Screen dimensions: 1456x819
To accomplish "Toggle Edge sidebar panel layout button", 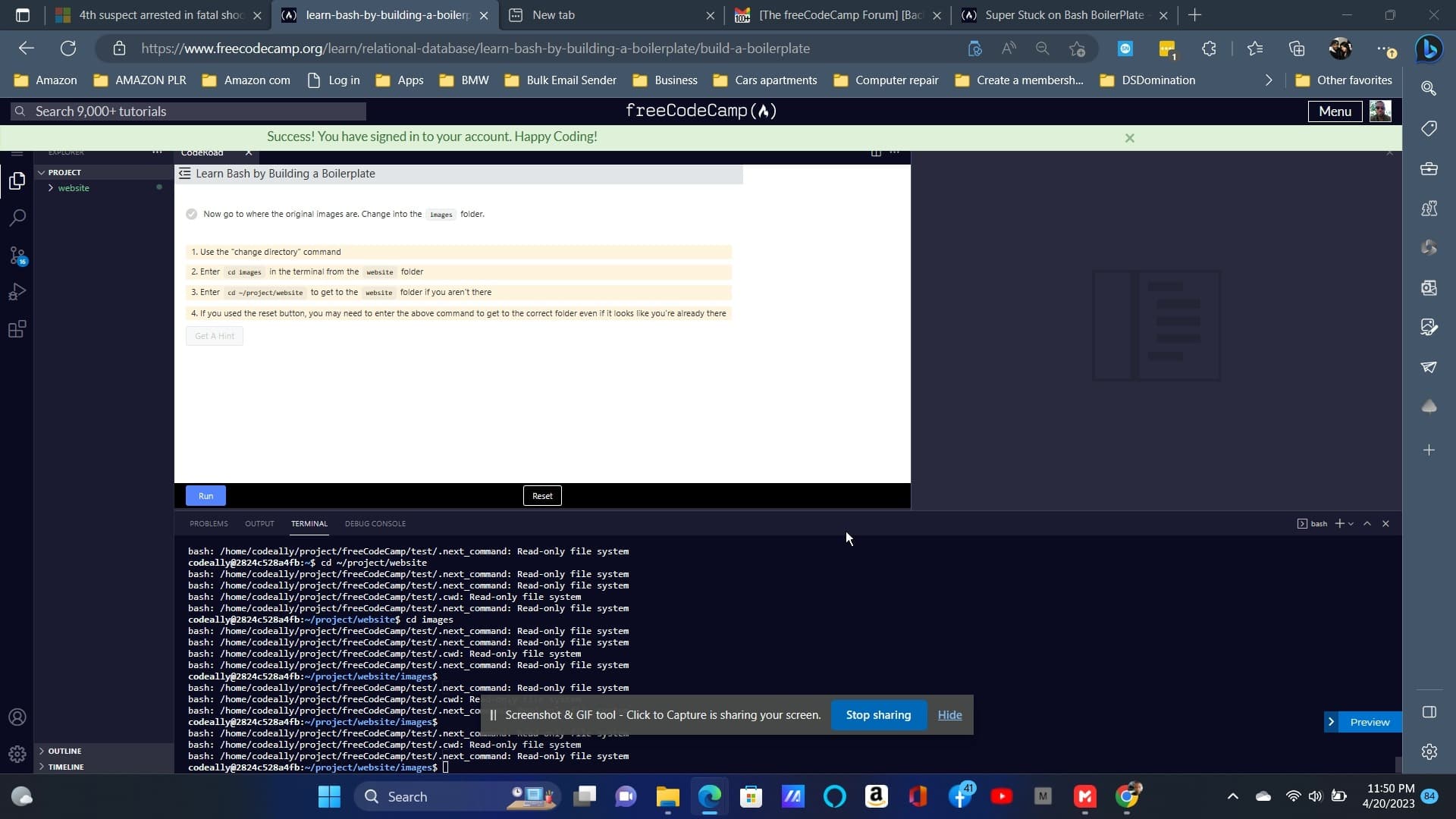I will (1429, 712).
